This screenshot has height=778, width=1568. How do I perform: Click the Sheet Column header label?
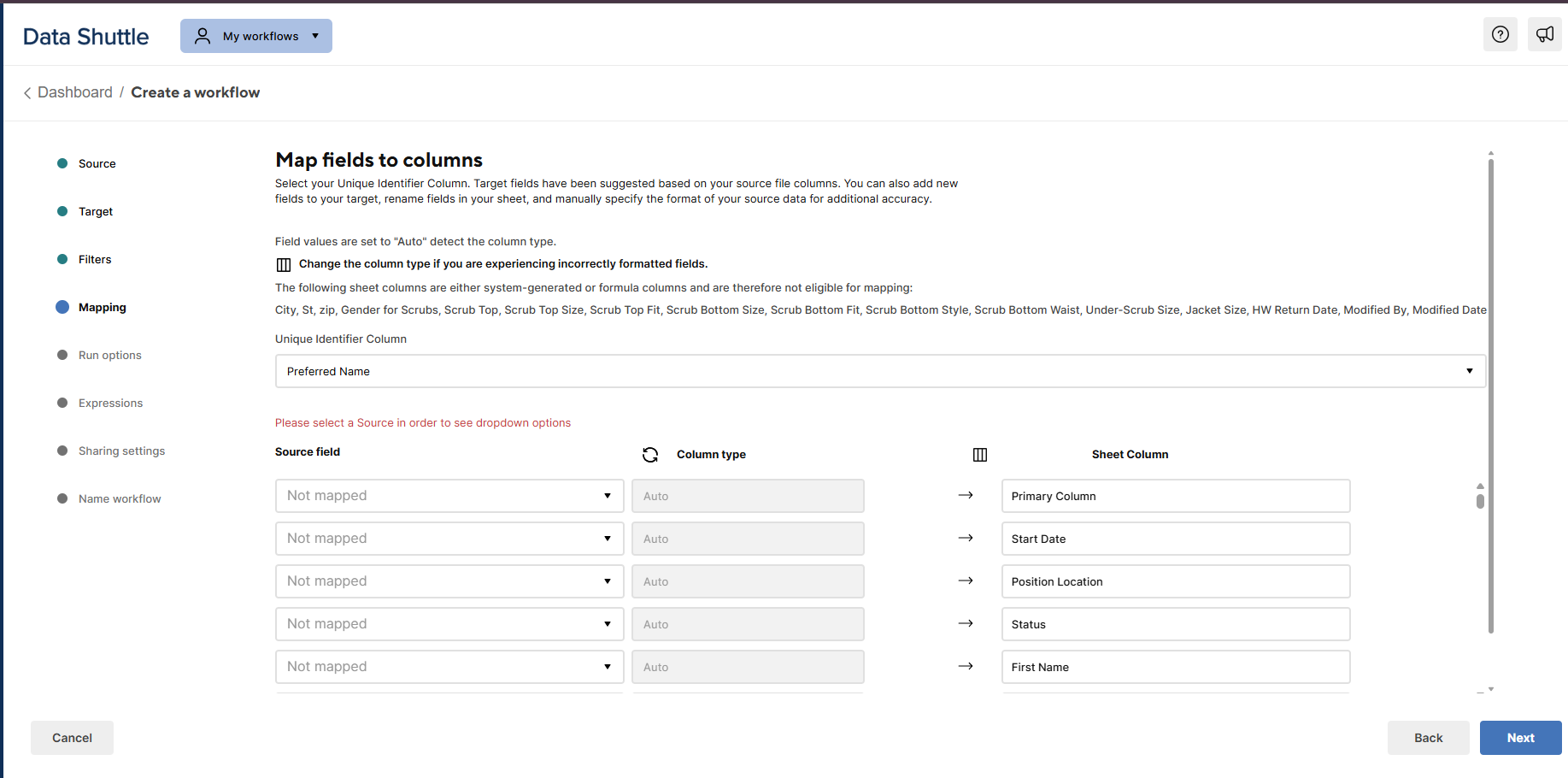[x=1130, y=455]
